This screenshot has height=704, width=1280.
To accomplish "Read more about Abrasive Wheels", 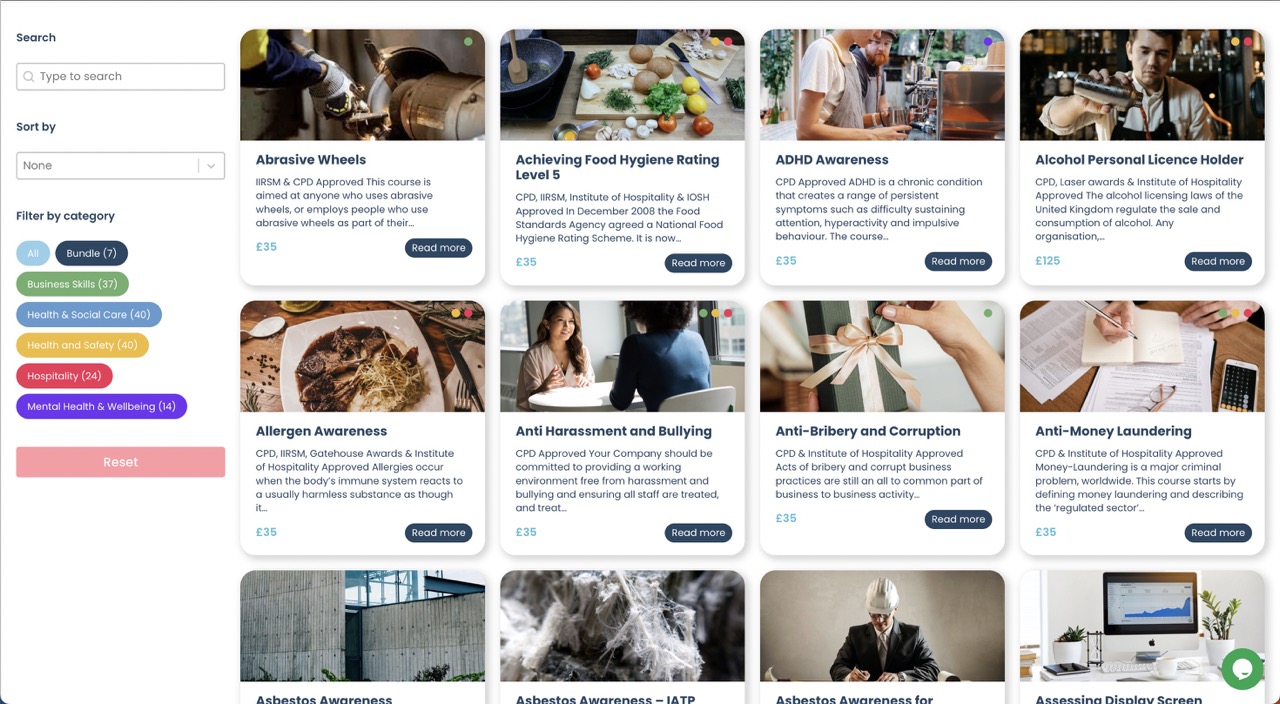I will click(x=438, y=248).
